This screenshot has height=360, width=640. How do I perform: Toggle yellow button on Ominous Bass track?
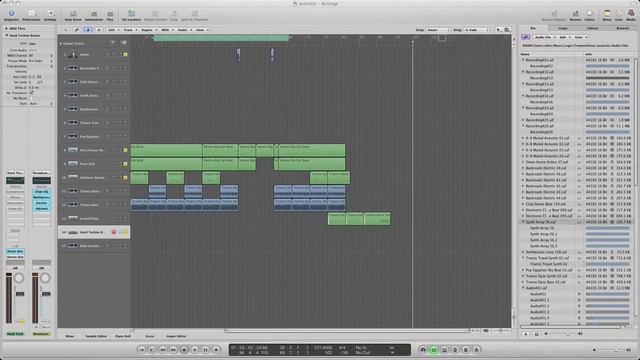(125, 178)
